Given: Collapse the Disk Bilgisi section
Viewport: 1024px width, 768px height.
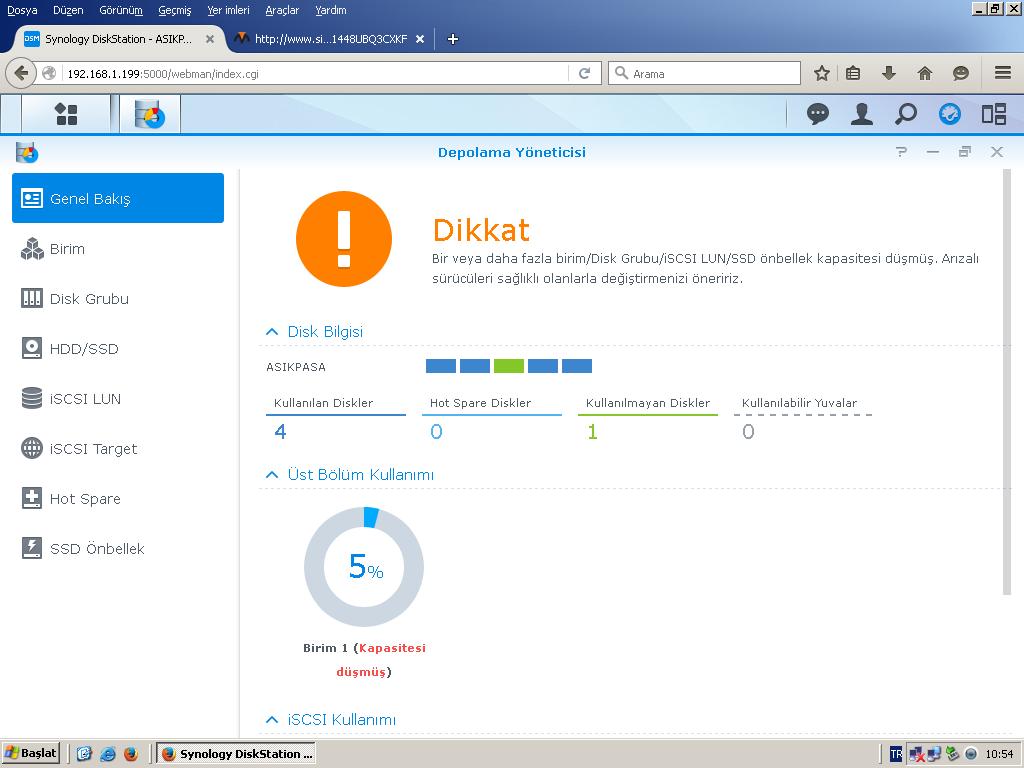Looking at the screenshot, I should [271, 332].
